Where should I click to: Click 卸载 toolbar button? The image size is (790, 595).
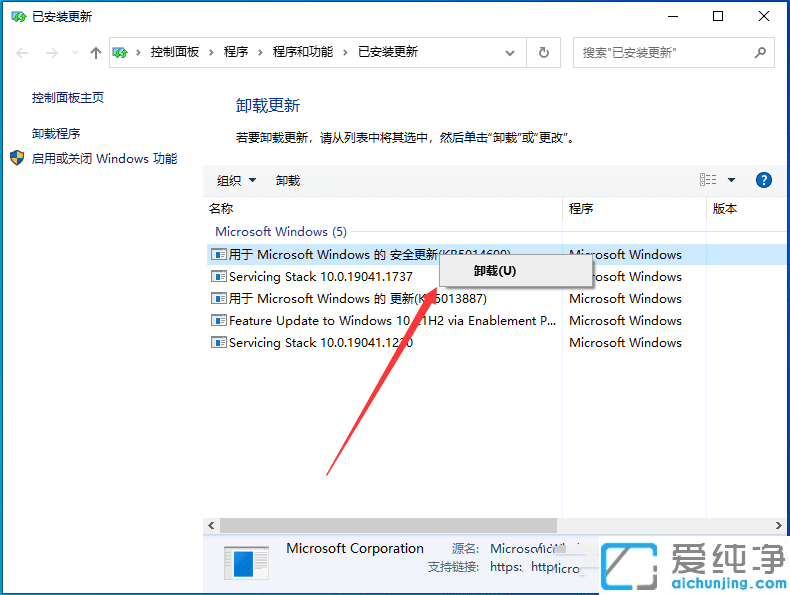pos(288,180)
